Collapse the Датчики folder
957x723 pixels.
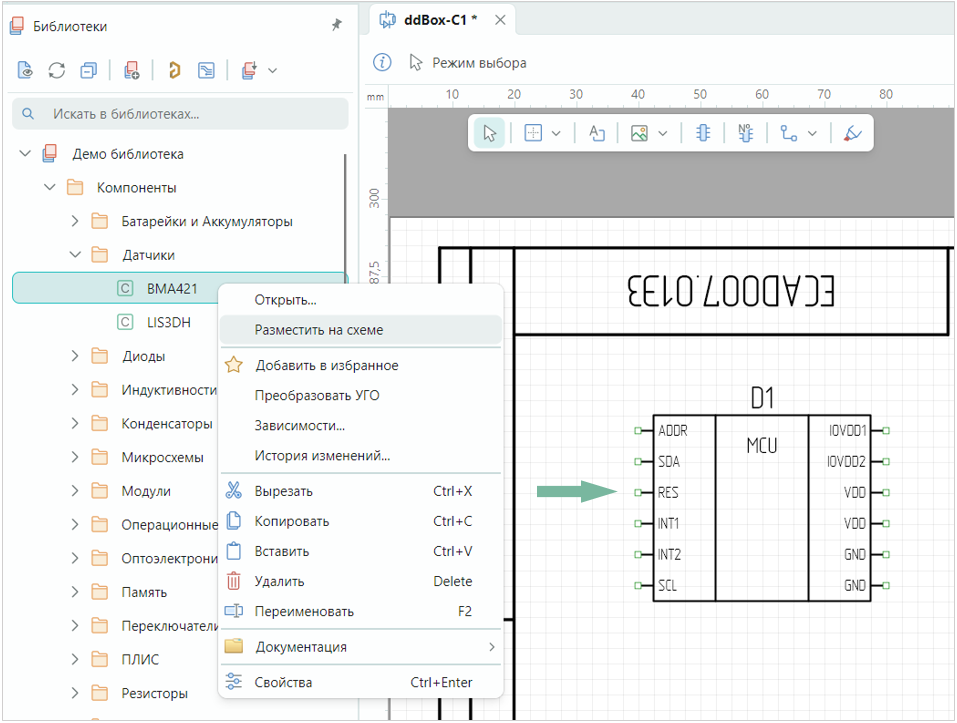click(x=75, y=255)
